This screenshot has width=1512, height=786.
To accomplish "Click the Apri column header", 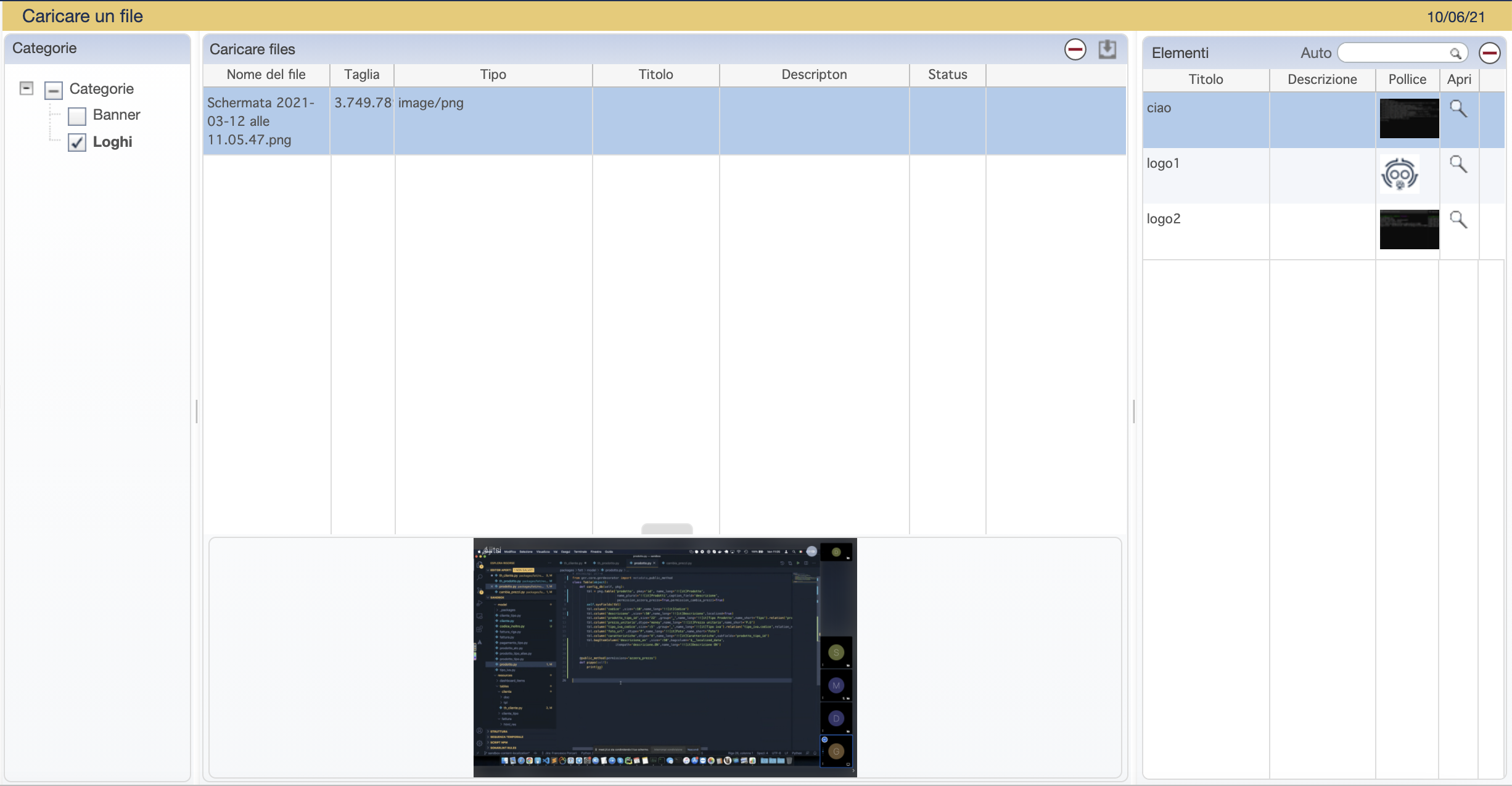I will (1460, 80).
